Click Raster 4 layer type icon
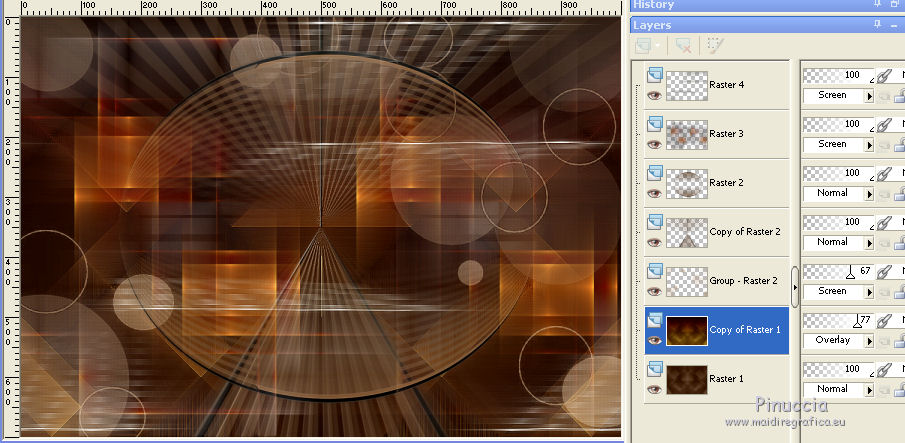 [x=655, y=75]
